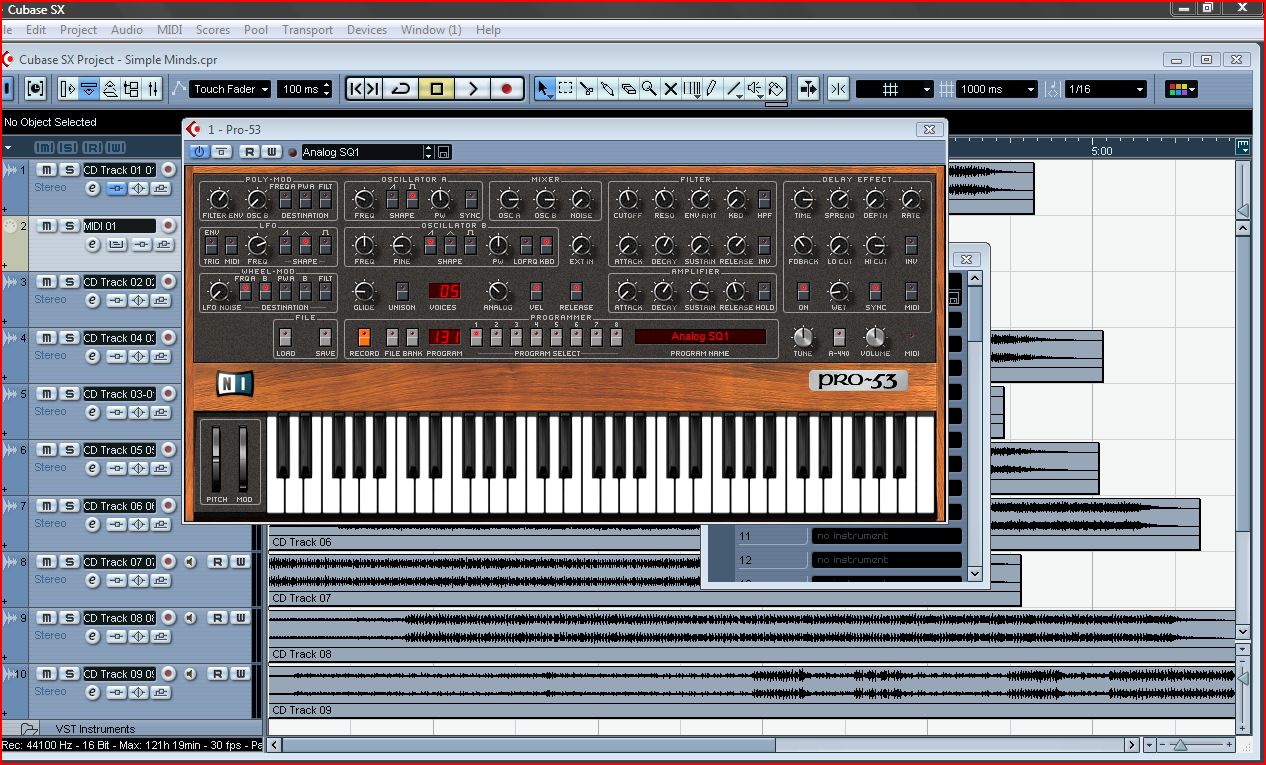Toggle the delay effect ON switch
This screenshot has width=1266, height=765.
(x=803, y=291)
